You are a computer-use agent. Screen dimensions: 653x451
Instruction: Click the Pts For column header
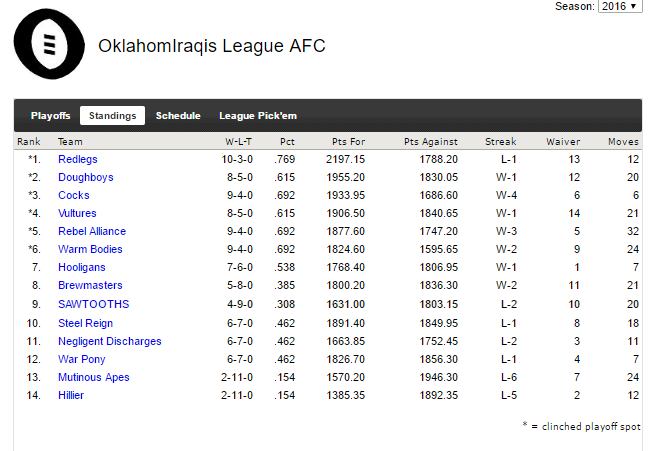click(348, 142)
